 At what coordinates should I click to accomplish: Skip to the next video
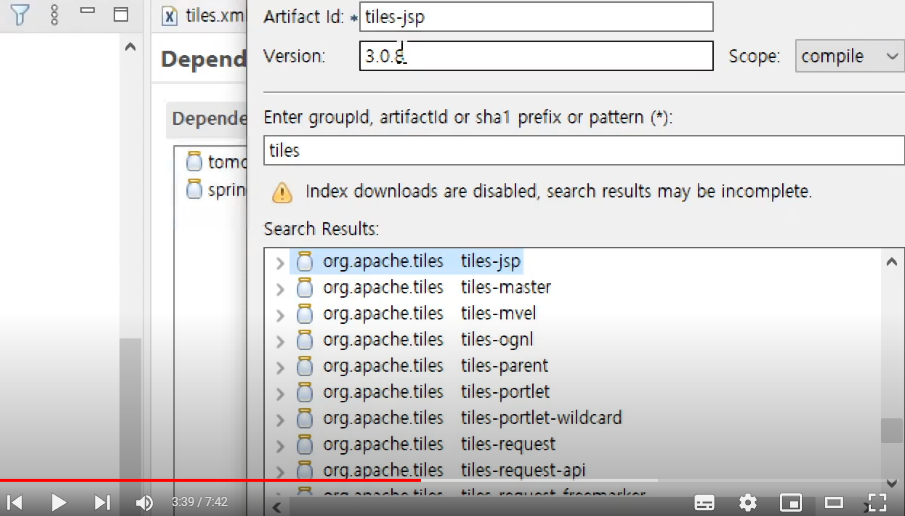pos(102,502)
